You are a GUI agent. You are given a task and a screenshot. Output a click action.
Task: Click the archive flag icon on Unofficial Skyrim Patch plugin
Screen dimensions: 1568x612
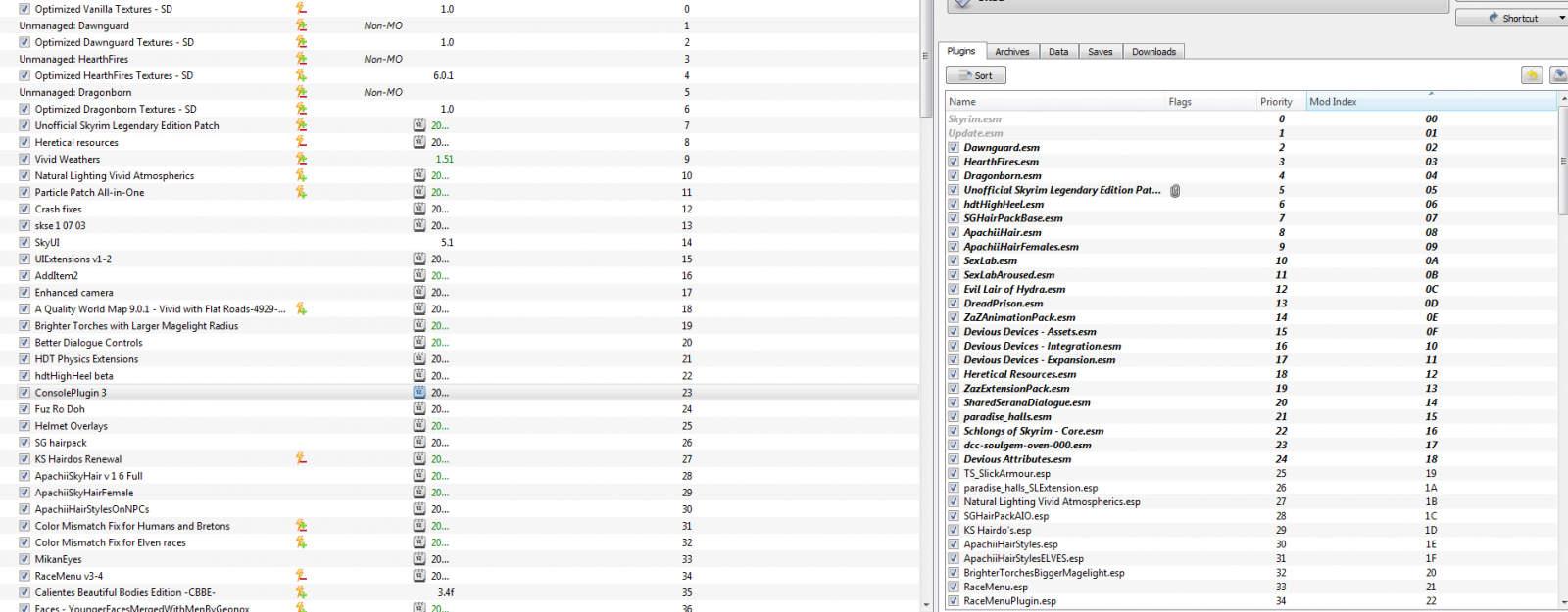[1175, 190]
